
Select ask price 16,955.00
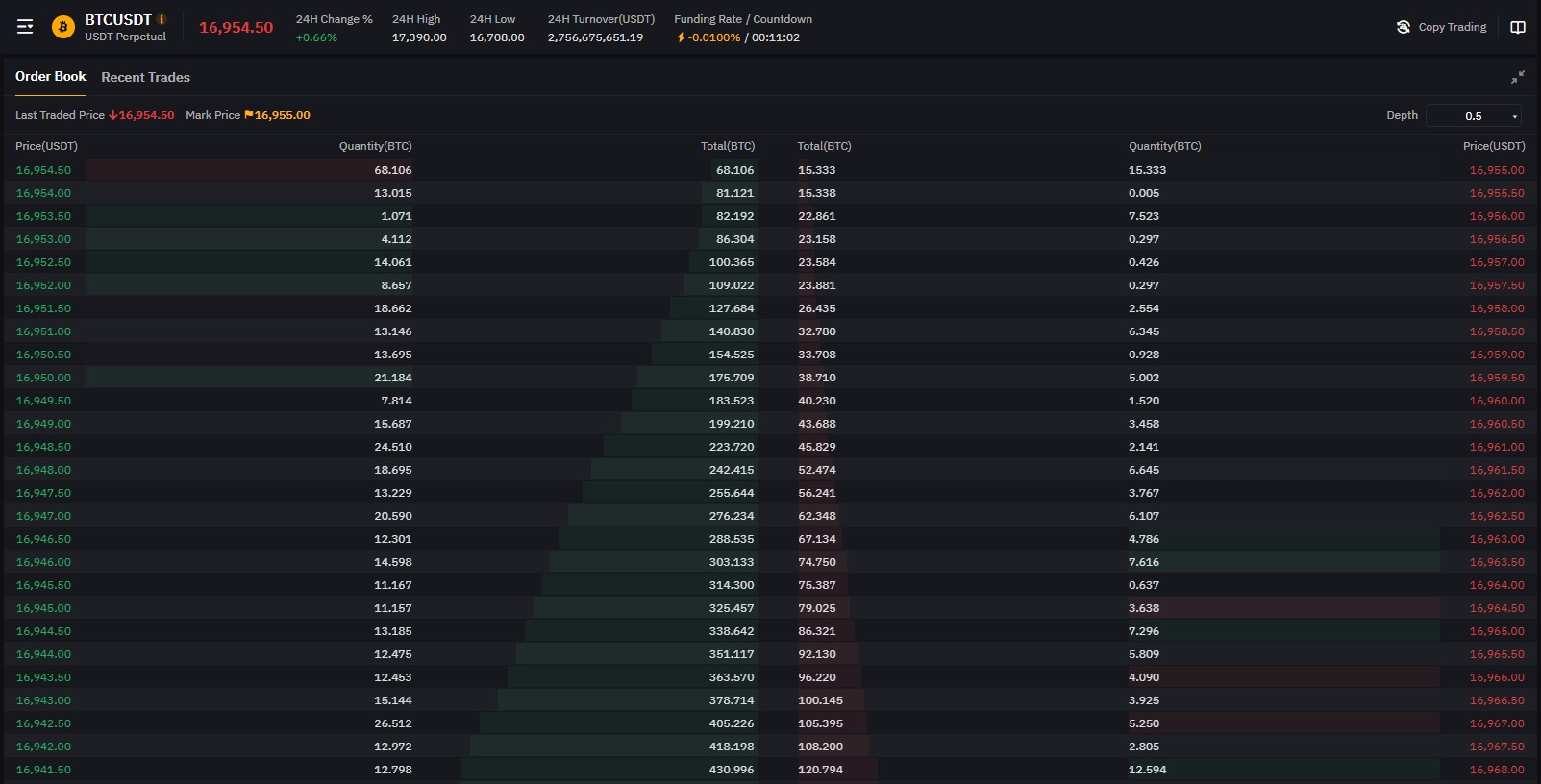coord(1497,170)
